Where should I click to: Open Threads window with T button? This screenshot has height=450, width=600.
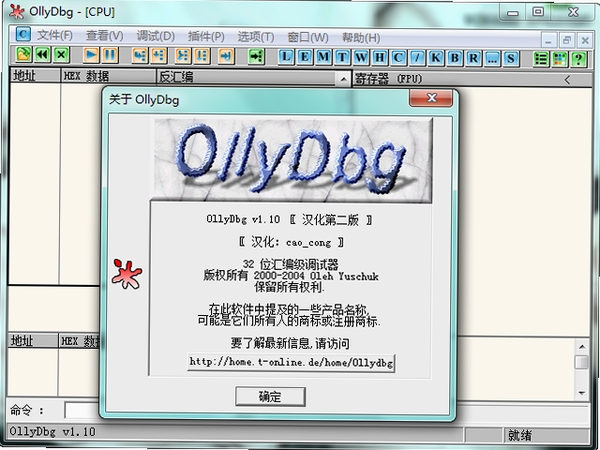point(342,57)
